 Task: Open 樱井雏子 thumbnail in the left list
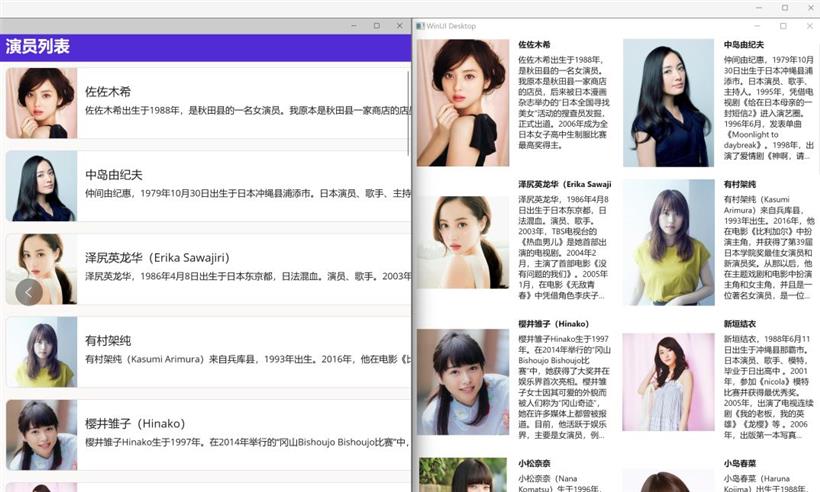coord(41,435)
